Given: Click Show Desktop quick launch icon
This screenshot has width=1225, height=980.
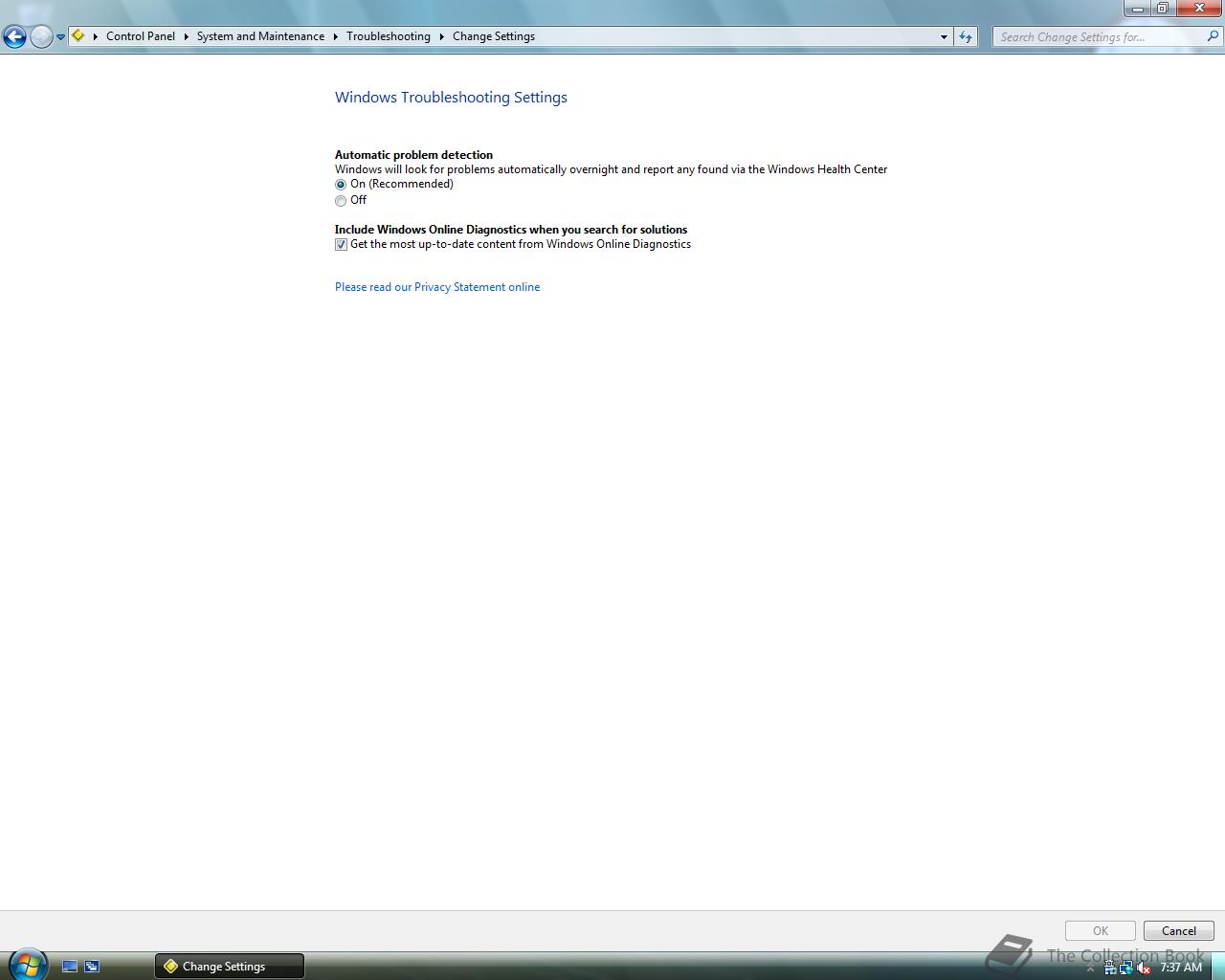Looking at the screenshot, I should coord(70,967).
